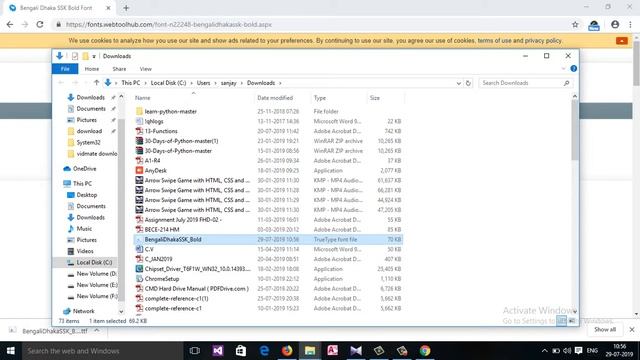Select OneDrive in navigation pane

pos(84,169)
